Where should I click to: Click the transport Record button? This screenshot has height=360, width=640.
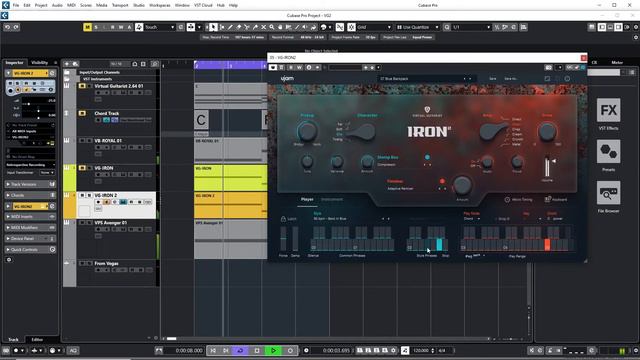[290, 350]
